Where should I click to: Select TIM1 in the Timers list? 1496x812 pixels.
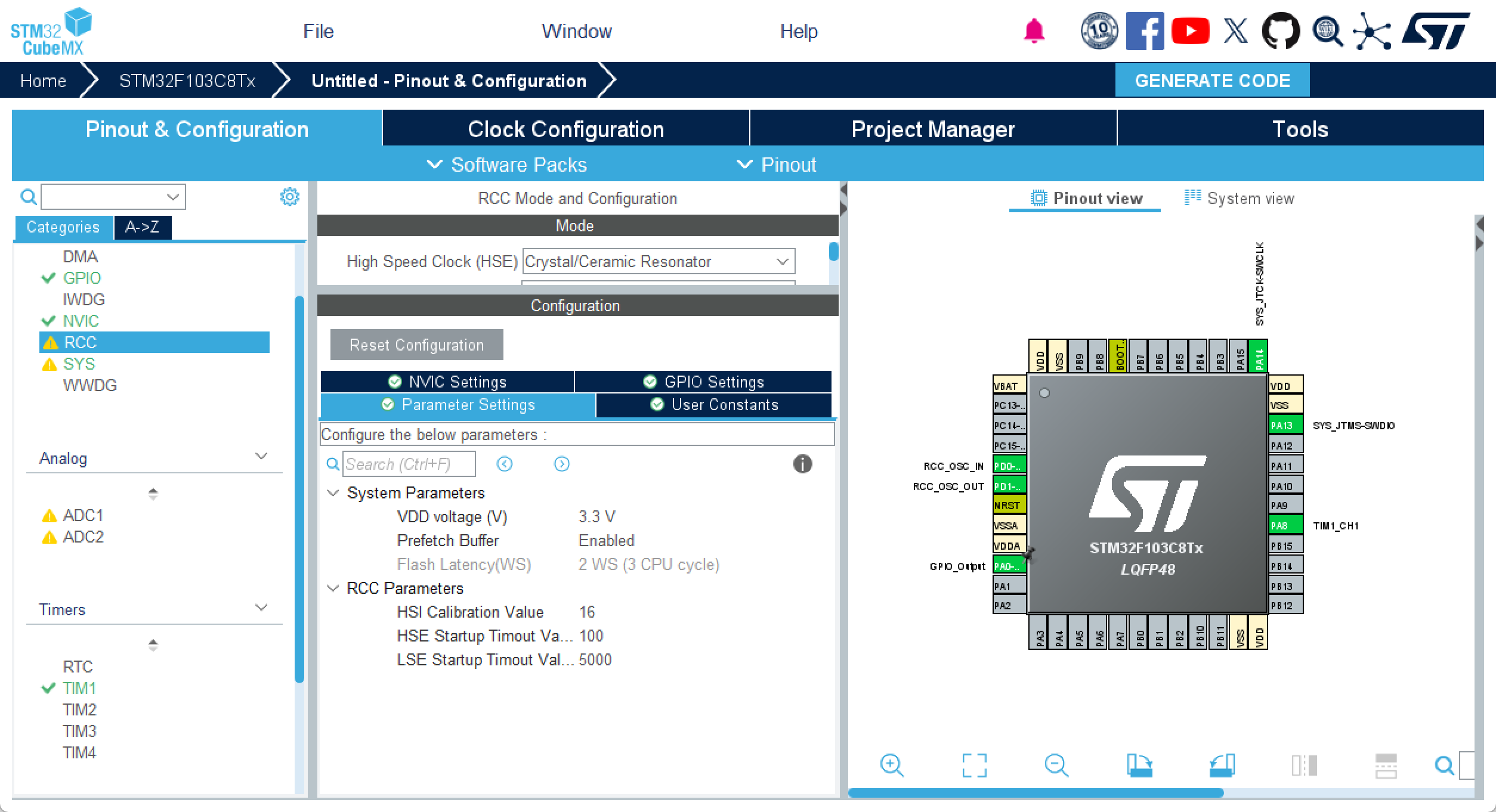tap(79, 688)
